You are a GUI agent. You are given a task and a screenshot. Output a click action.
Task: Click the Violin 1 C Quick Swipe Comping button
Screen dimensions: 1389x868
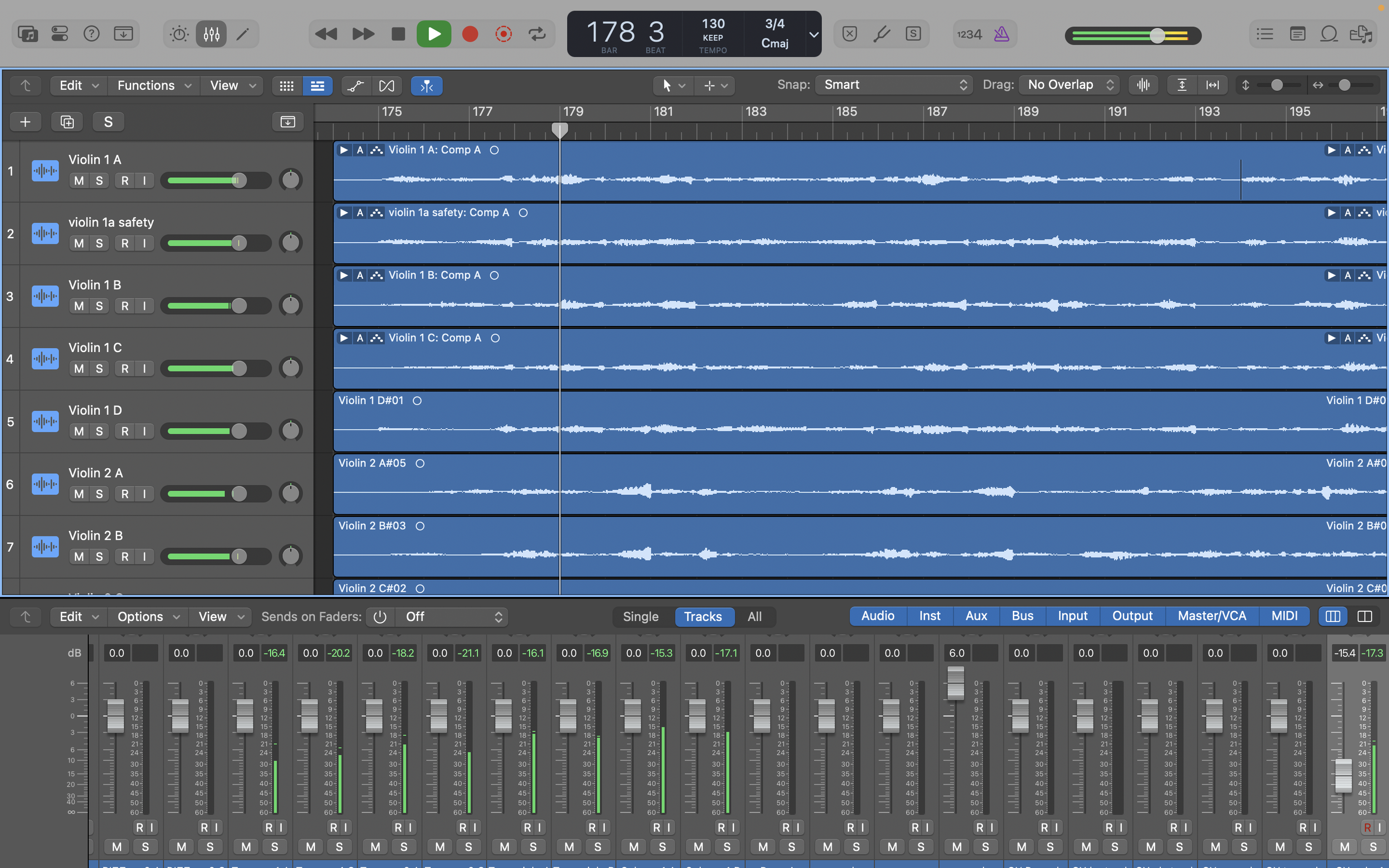point(377,338)
